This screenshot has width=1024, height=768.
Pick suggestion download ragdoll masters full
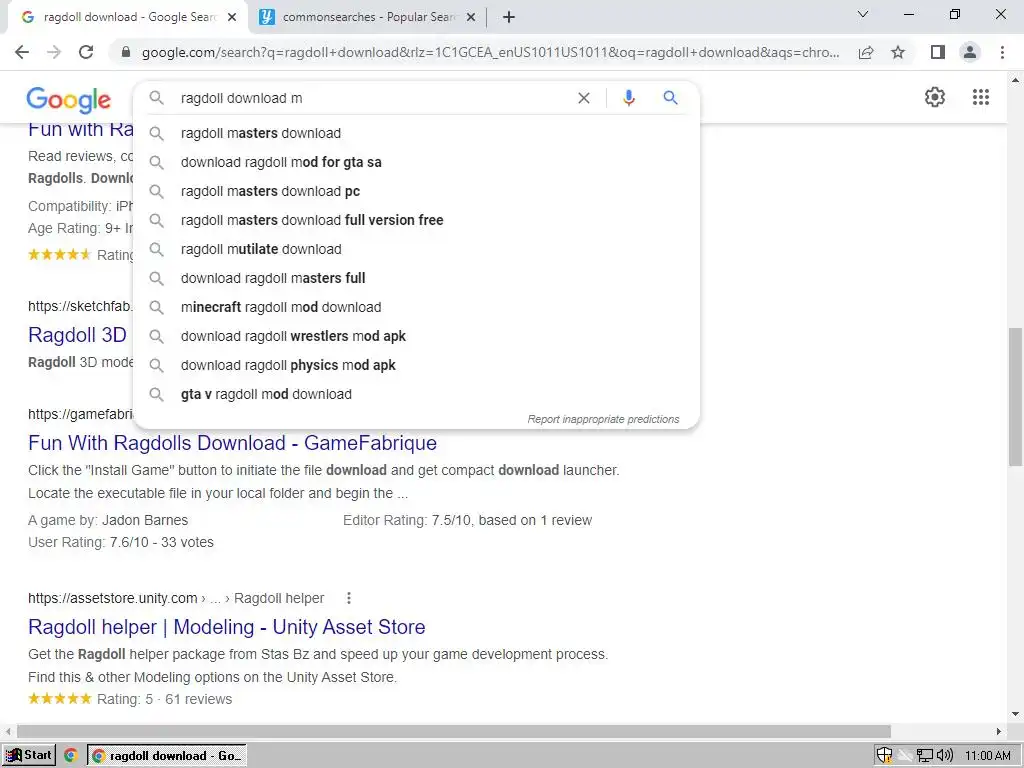(416, 278)
